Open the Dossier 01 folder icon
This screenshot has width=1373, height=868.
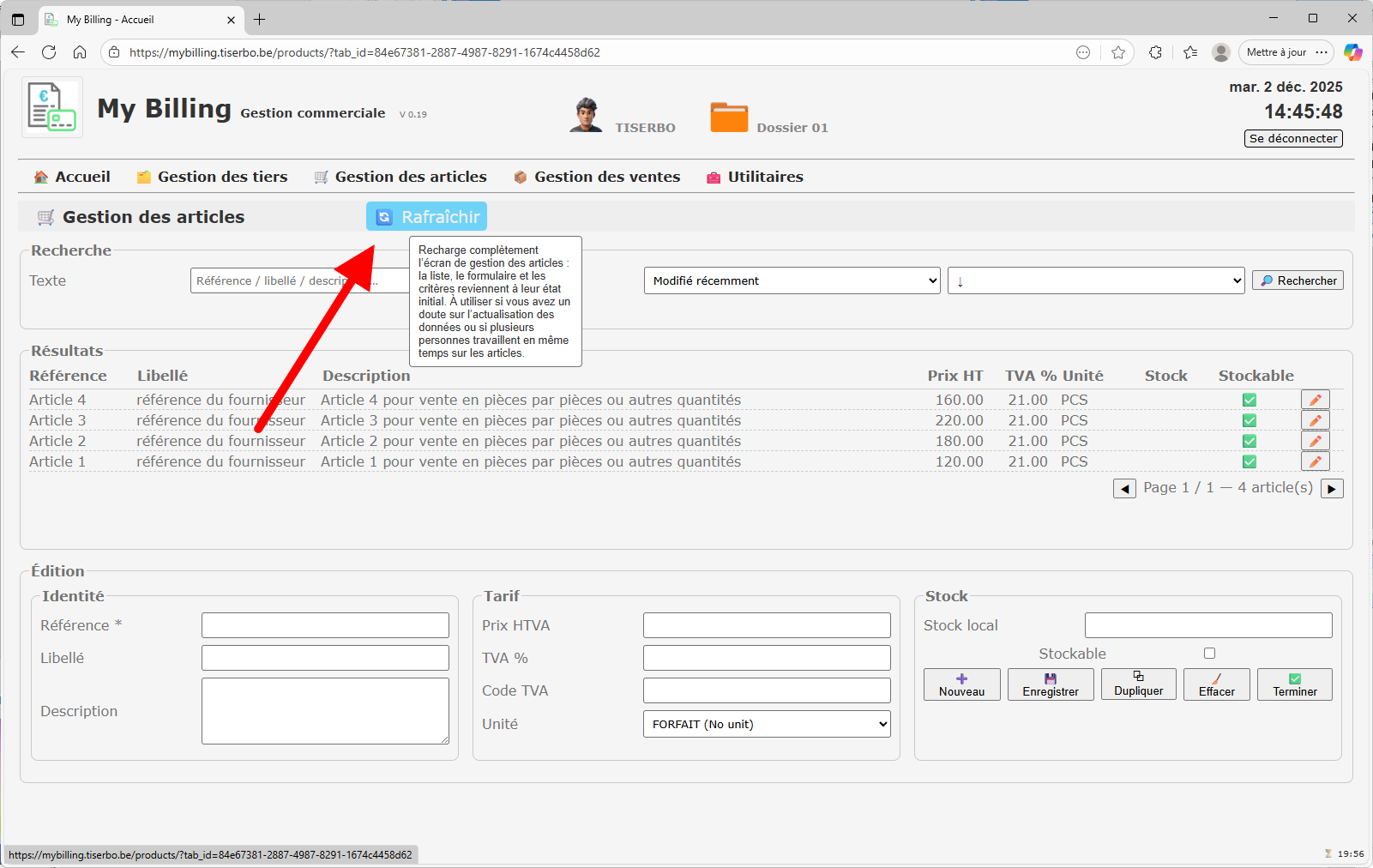tap(729, 117)
